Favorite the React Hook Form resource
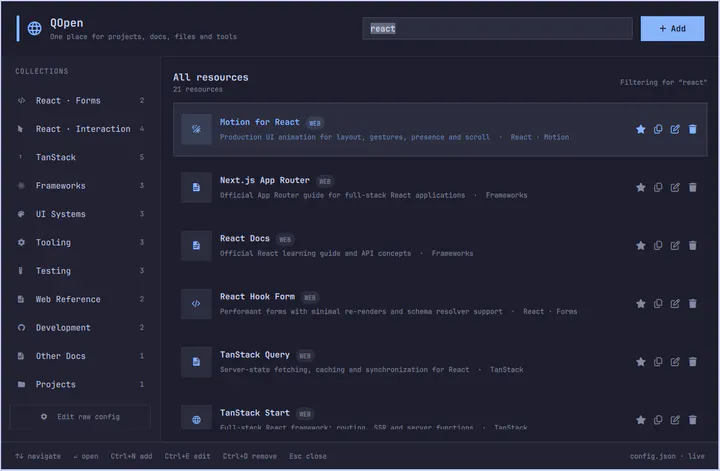720x471 pixels. coord(641,303)
